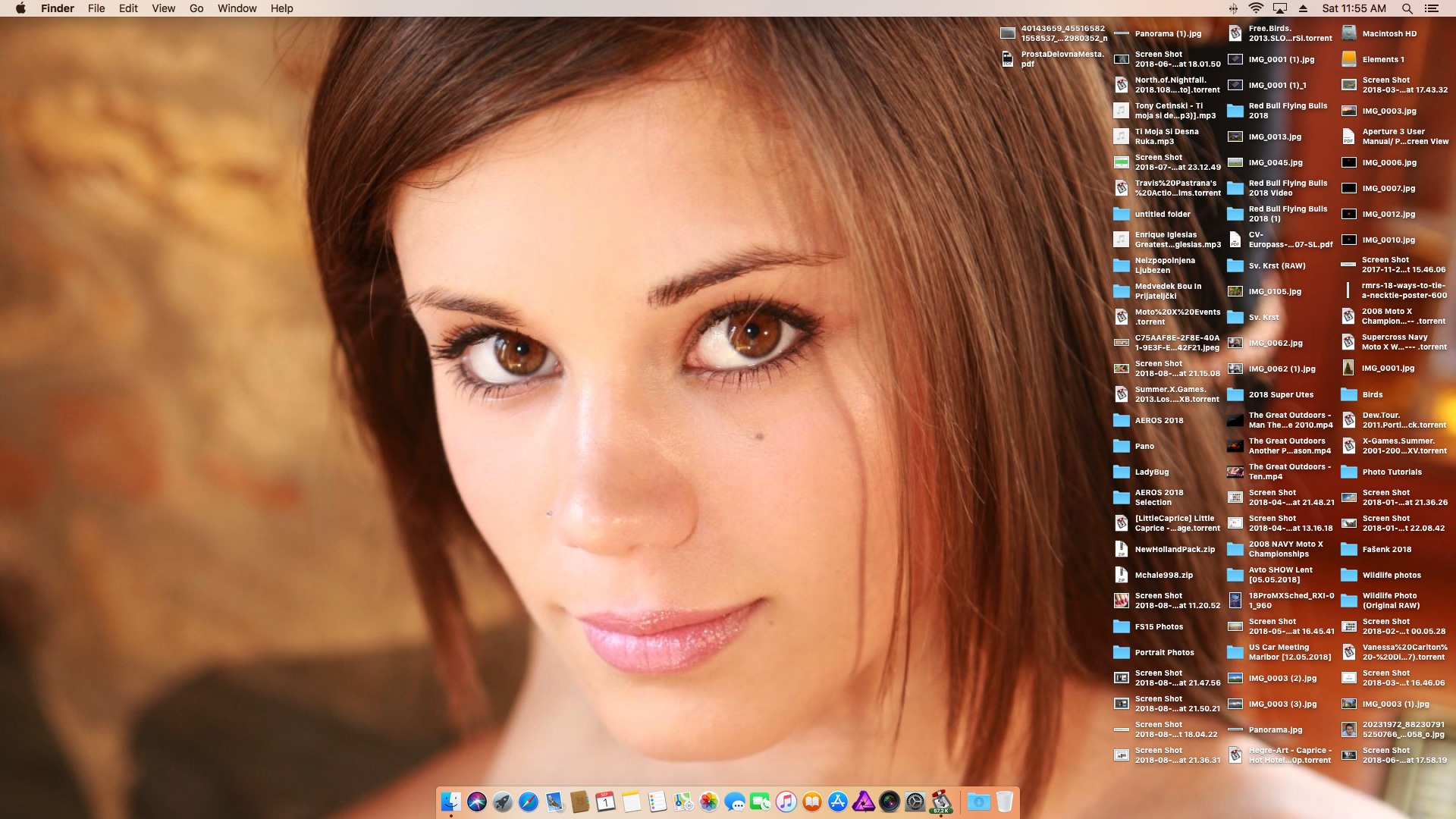Click the eject icon in menu bar
The height and width of the screenshot is (819, 1456).
click(1304, 8)
